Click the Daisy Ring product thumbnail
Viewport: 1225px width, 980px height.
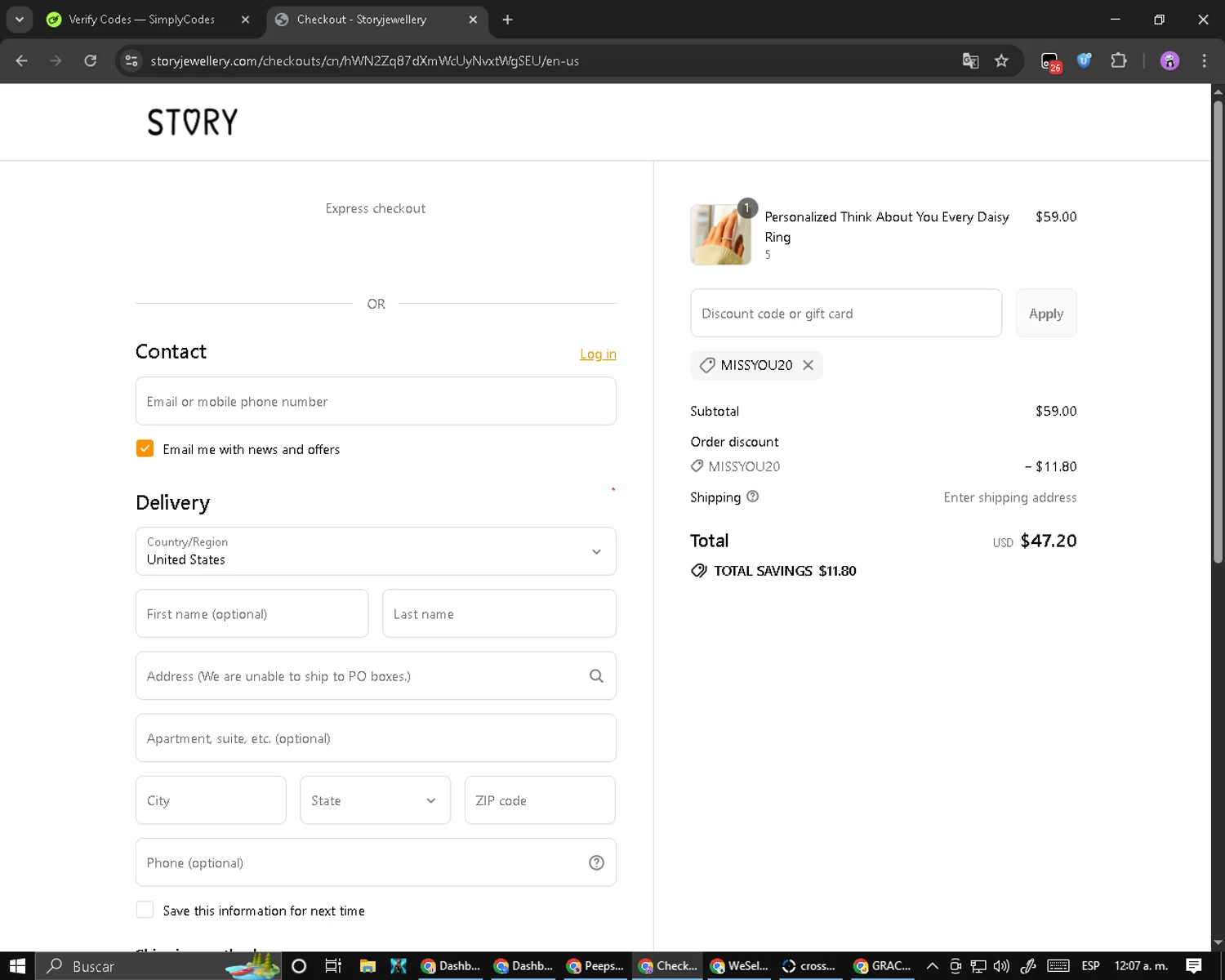(721, 235)
